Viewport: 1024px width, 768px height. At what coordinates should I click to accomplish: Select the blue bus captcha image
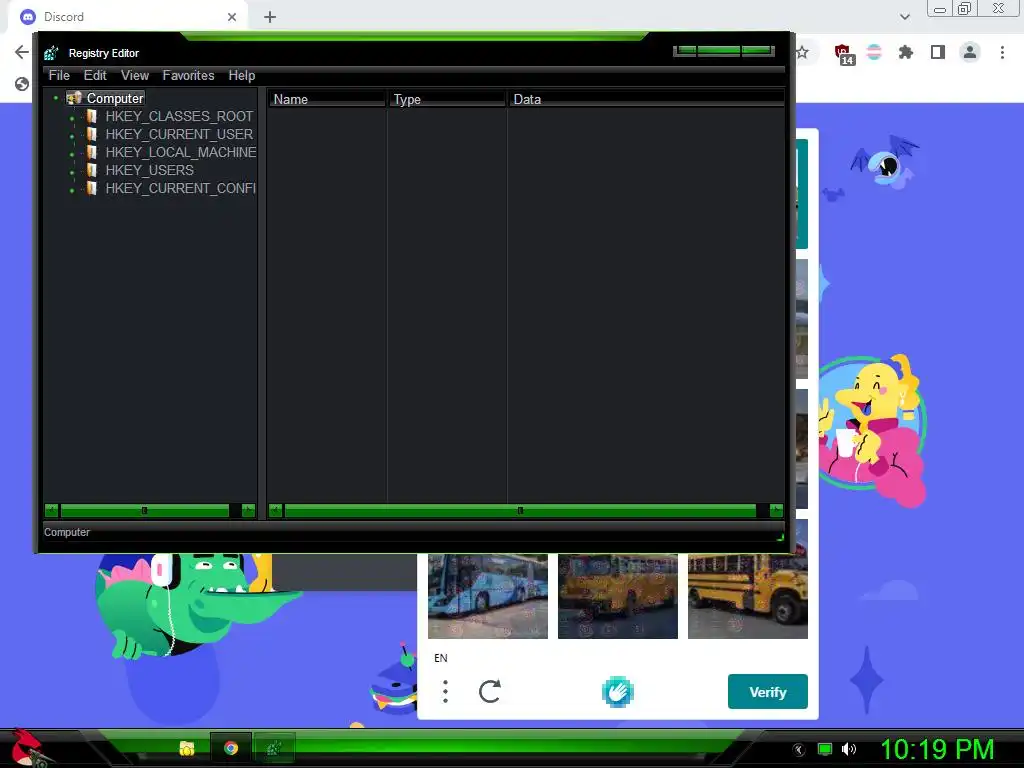click(x=488, y=596)
